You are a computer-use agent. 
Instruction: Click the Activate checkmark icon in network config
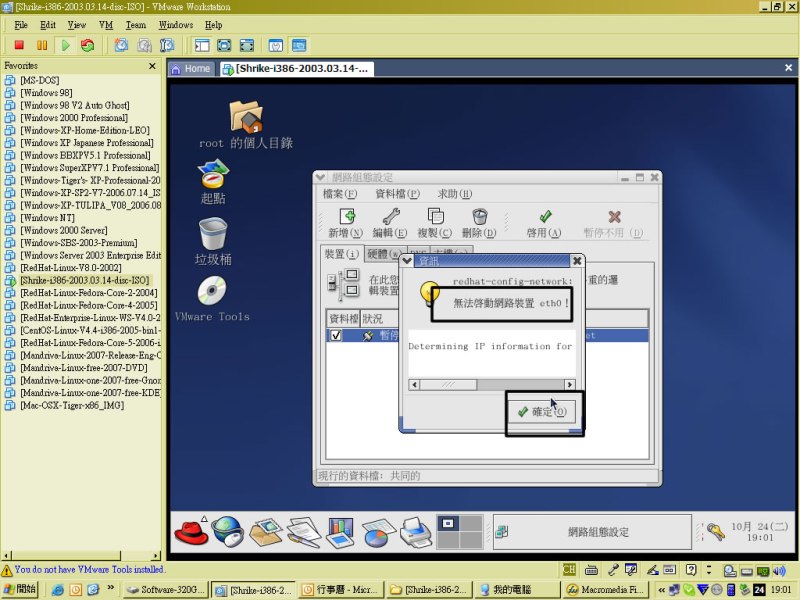click(x=545, y=216)
